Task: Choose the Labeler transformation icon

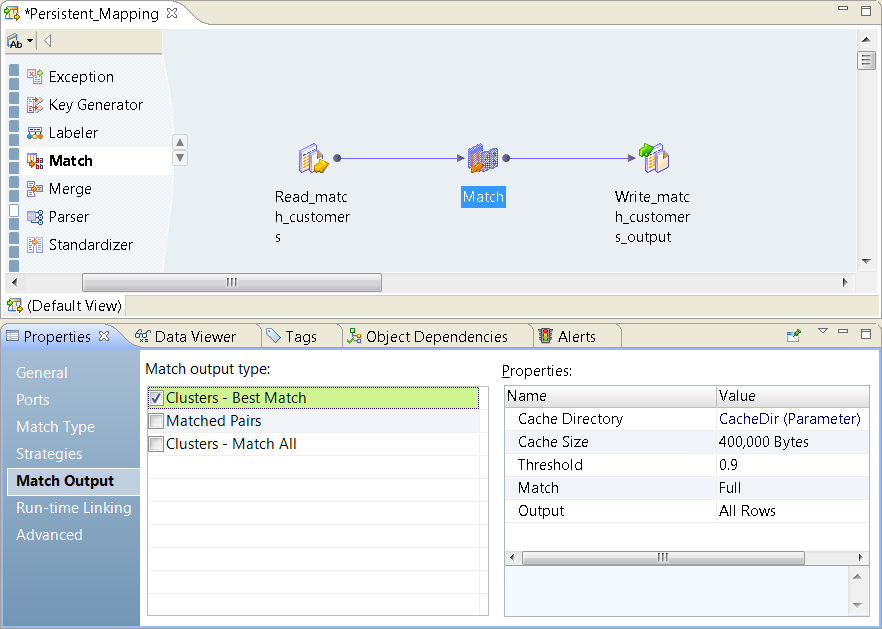Action: click(35, 133)
